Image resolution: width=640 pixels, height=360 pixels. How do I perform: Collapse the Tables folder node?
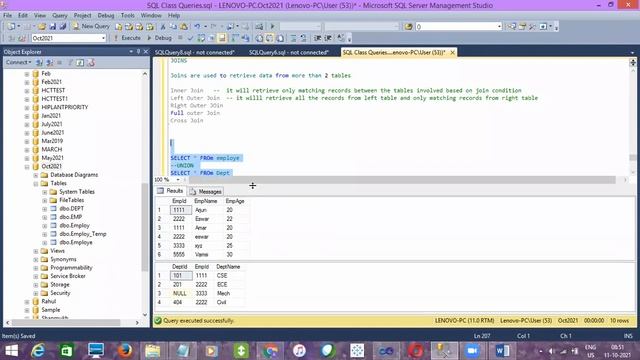tap(36, 184)
